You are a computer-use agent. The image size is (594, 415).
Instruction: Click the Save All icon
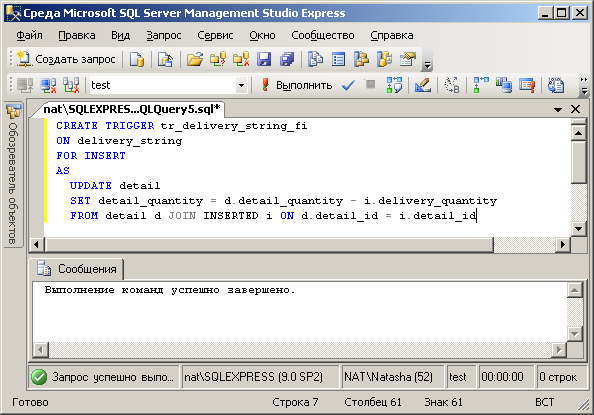tap(287, 60)
